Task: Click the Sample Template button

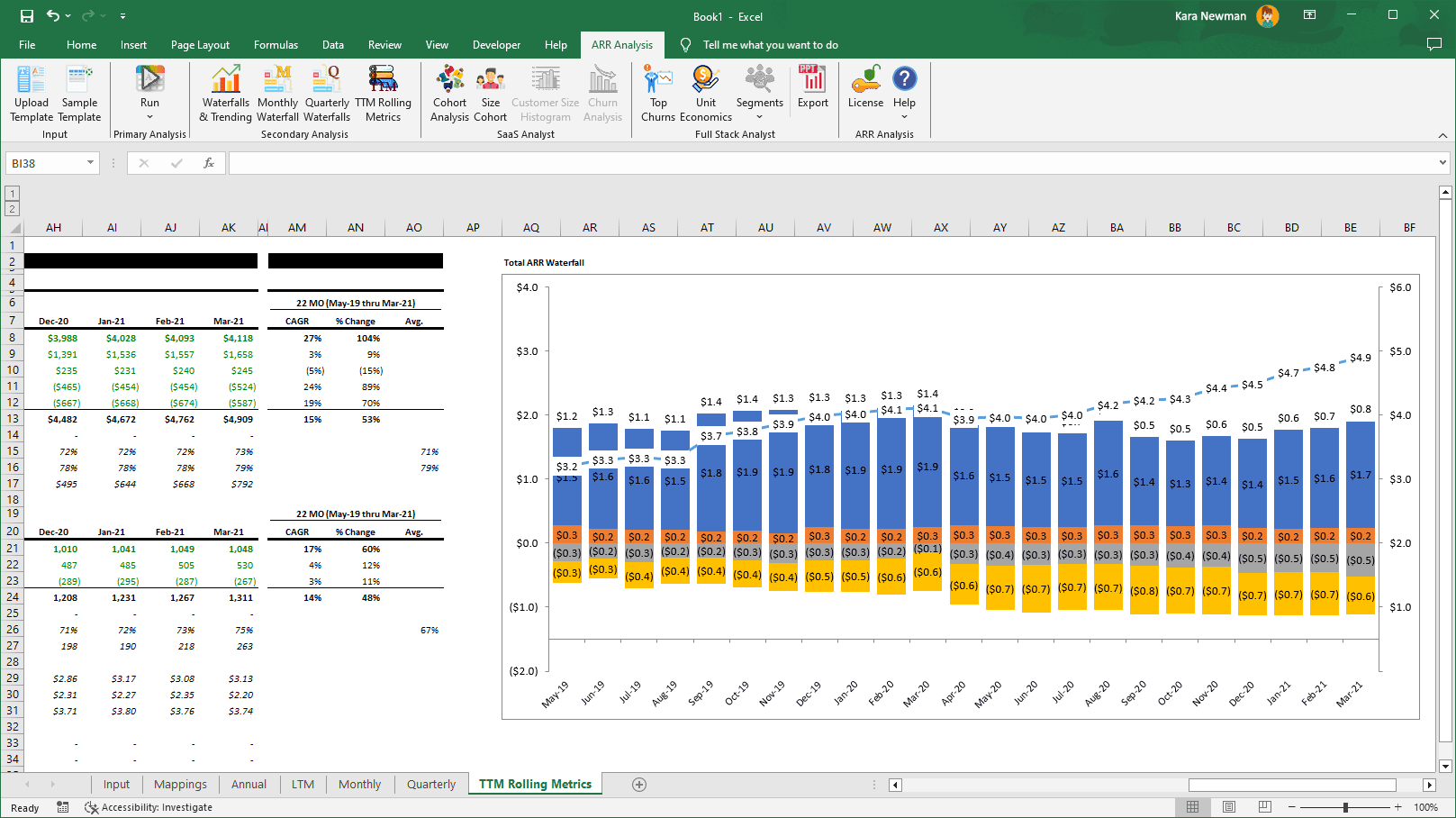Action: click(x=79, y=93)
